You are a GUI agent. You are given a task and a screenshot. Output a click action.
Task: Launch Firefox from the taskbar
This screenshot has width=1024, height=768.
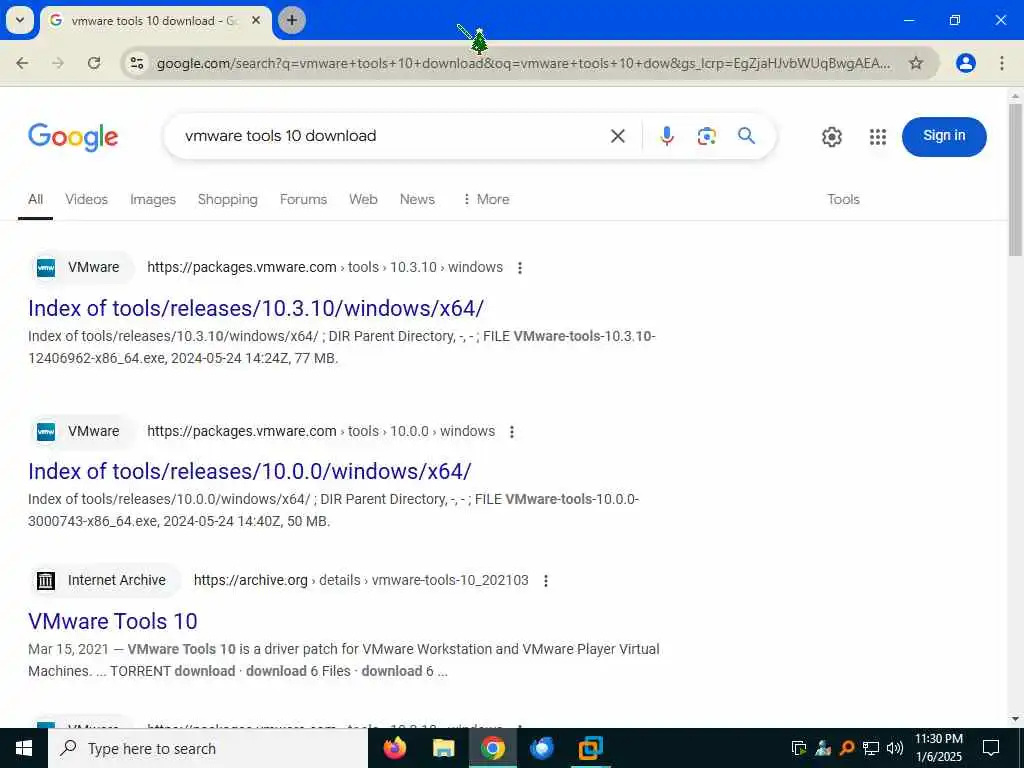tap(394, 748)
